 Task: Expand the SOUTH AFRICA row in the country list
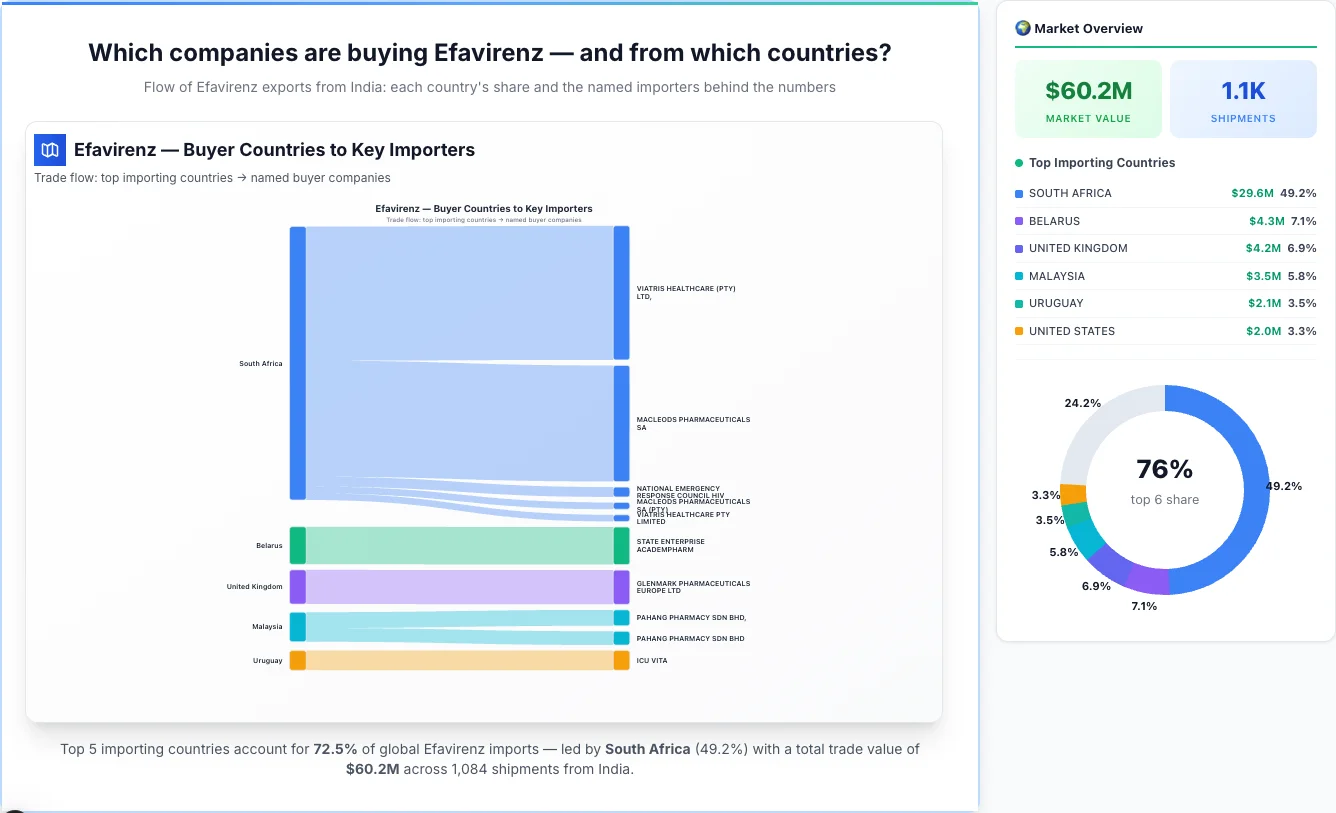tap(1165, 193)
